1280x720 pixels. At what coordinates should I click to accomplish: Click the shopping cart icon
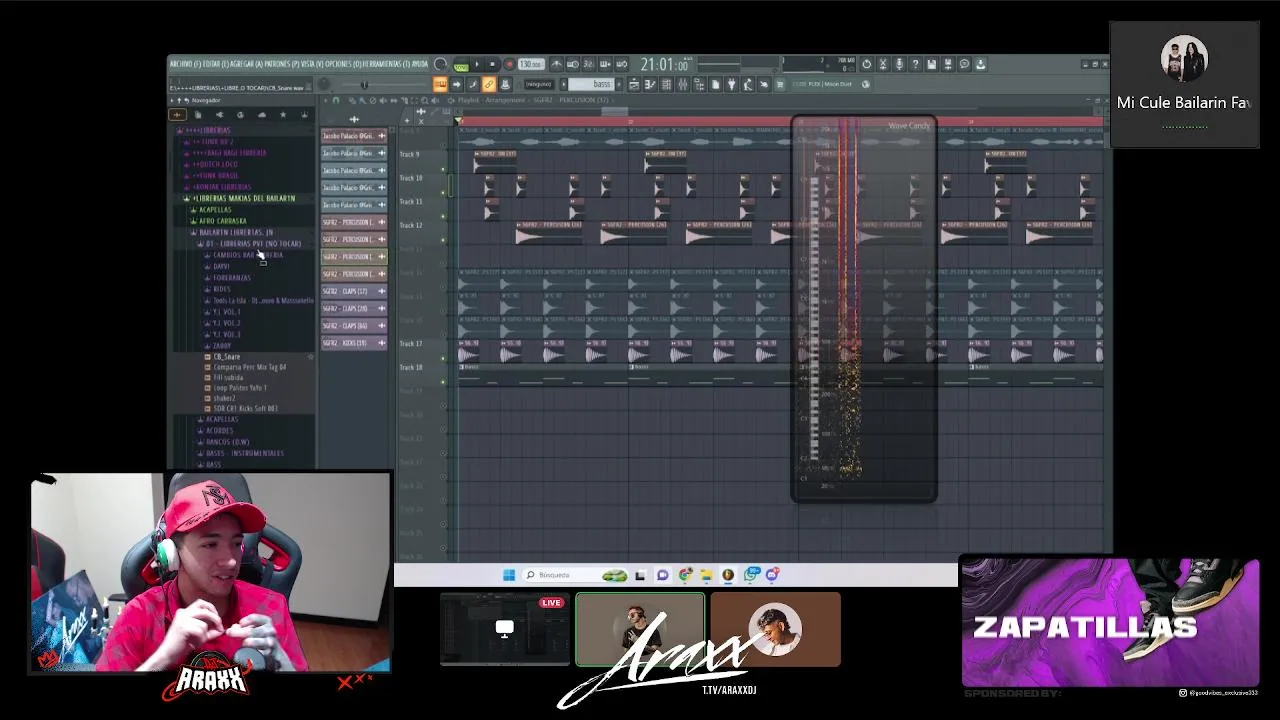(x=780, y=84)
